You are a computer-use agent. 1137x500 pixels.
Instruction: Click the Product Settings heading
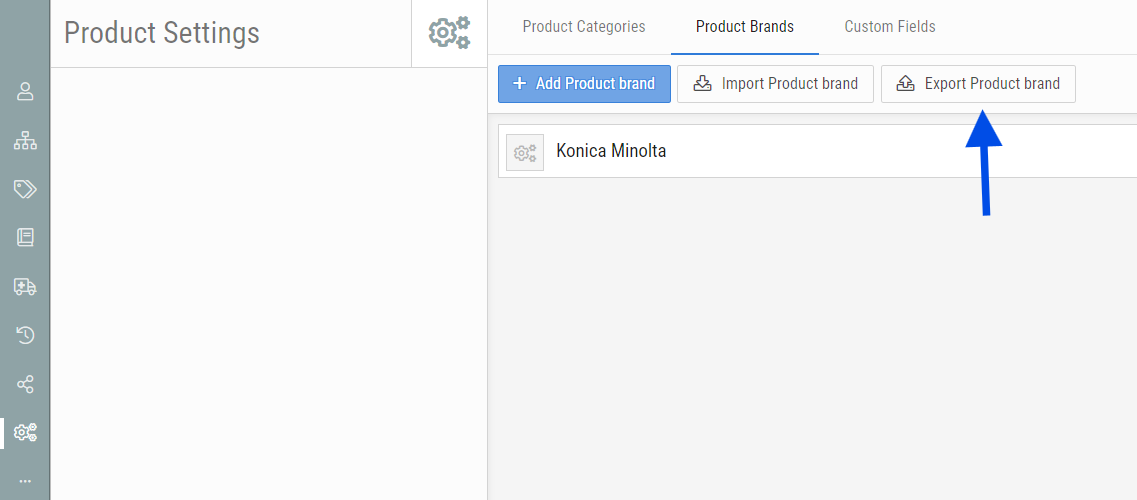tap(162, 33)
